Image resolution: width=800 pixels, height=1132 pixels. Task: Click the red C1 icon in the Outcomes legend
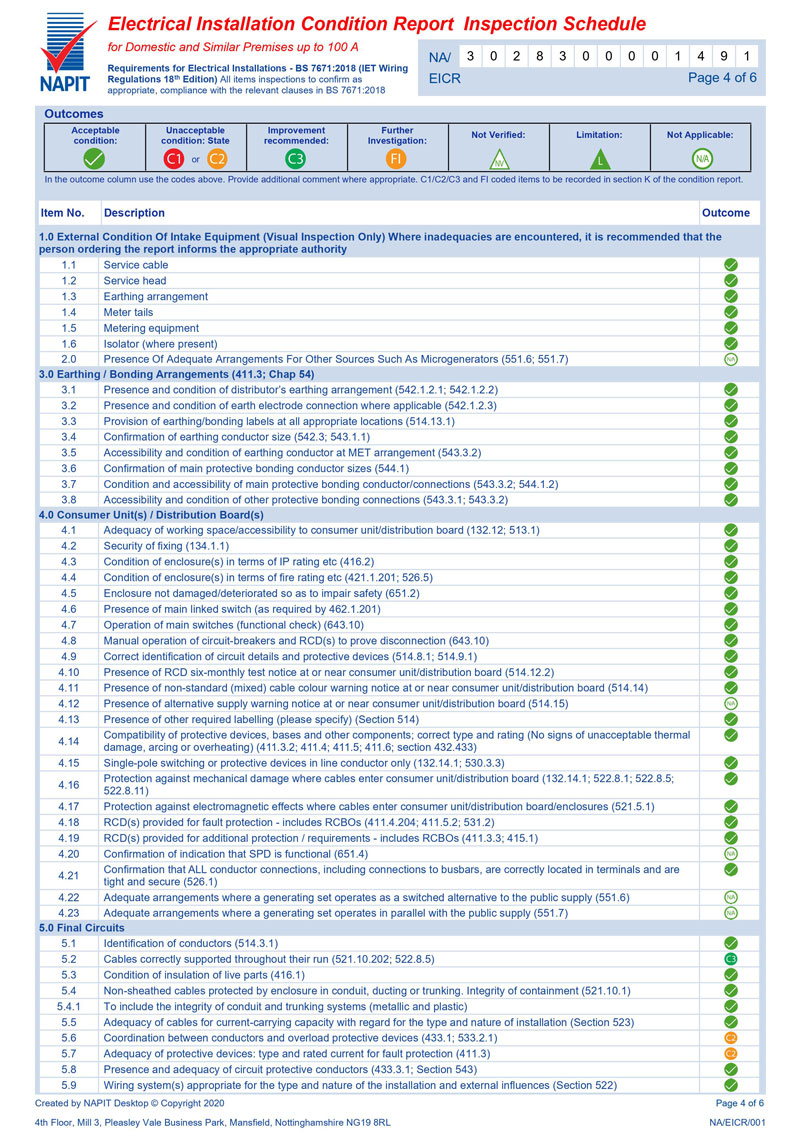click(x=174, y=158)
